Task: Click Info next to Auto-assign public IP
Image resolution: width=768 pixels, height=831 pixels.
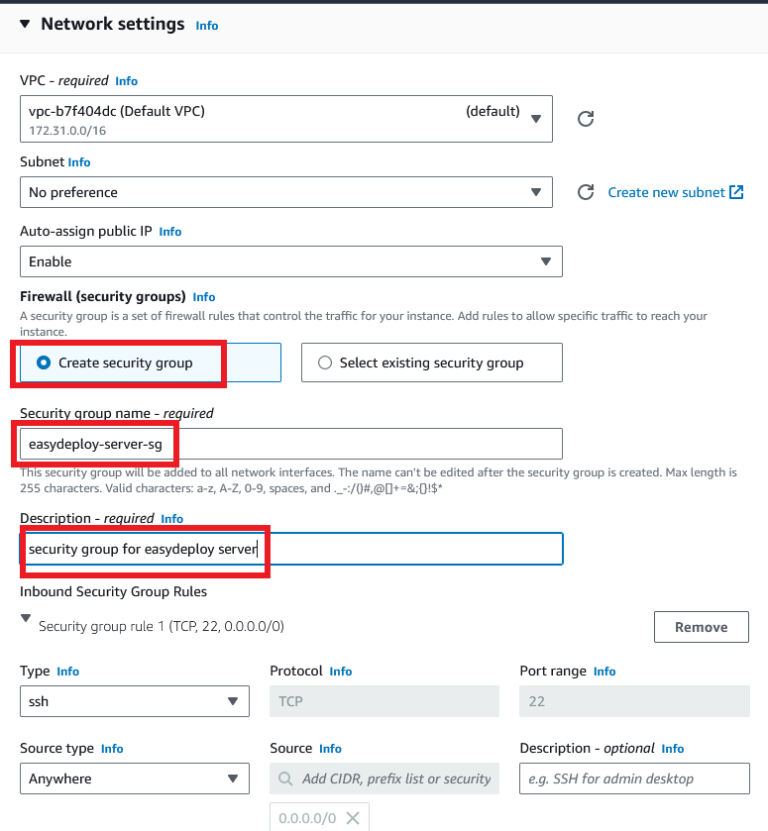Action: pyautogui.click(x=169, y=231)
